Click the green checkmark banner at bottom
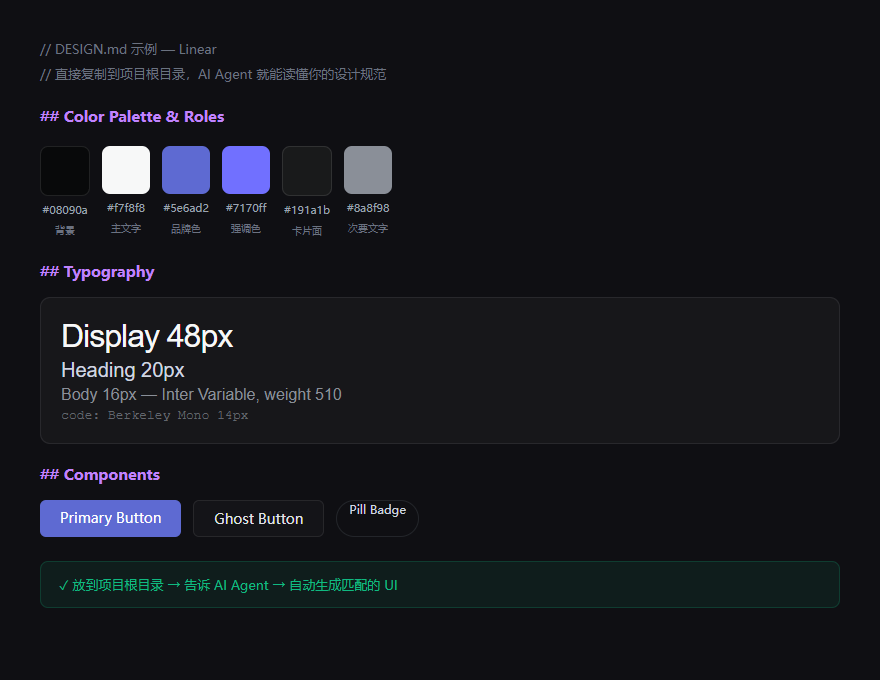 tap(440, 585)
